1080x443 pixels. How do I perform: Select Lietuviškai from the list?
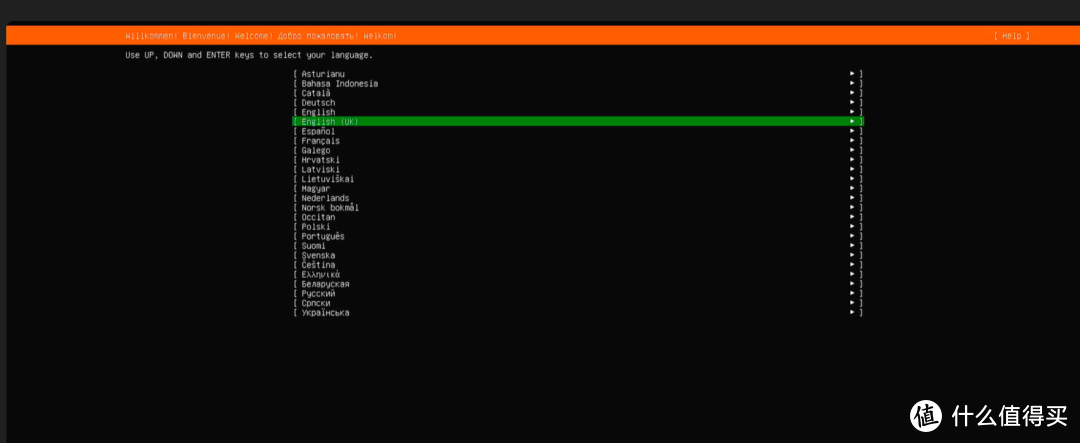(327, 179)
